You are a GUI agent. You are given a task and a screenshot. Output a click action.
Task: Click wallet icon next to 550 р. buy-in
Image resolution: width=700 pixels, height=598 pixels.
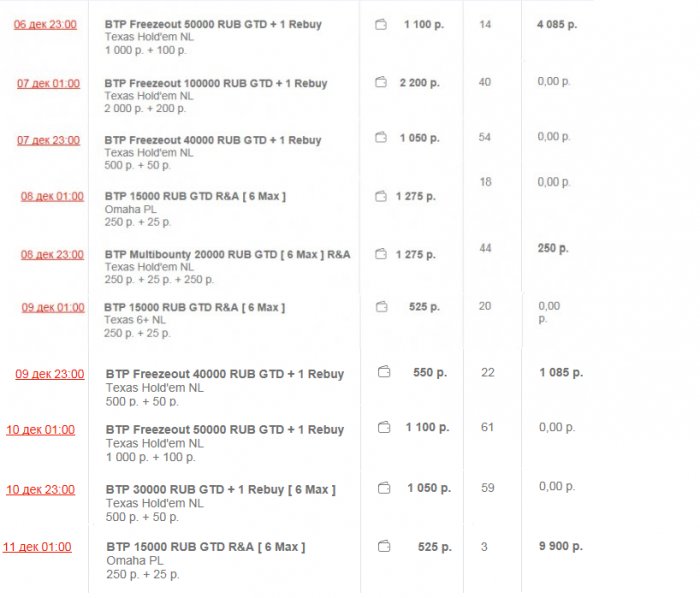(x=384, y=372)
